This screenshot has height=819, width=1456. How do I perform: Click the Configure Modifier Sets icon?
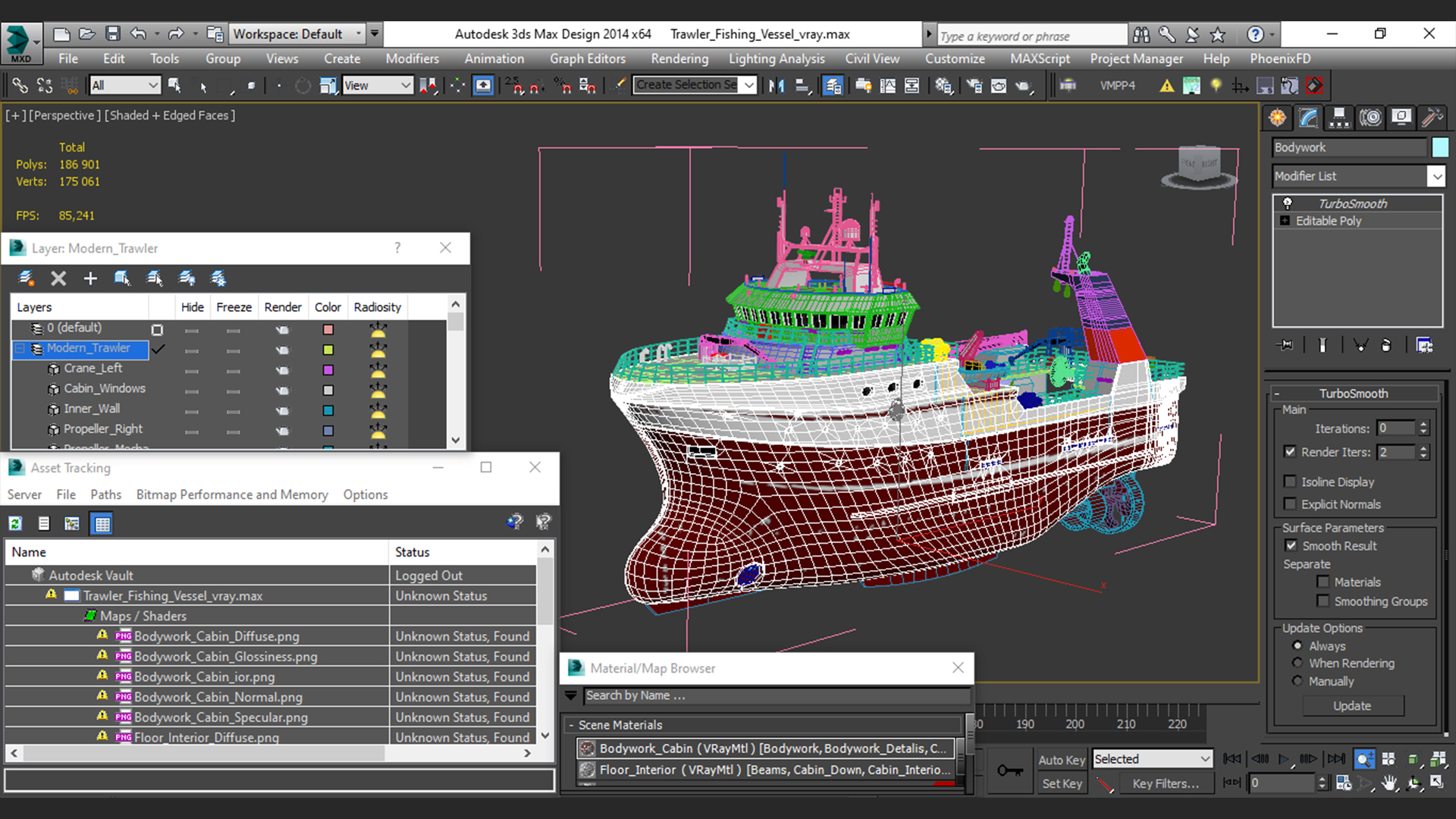(1424, 345)
